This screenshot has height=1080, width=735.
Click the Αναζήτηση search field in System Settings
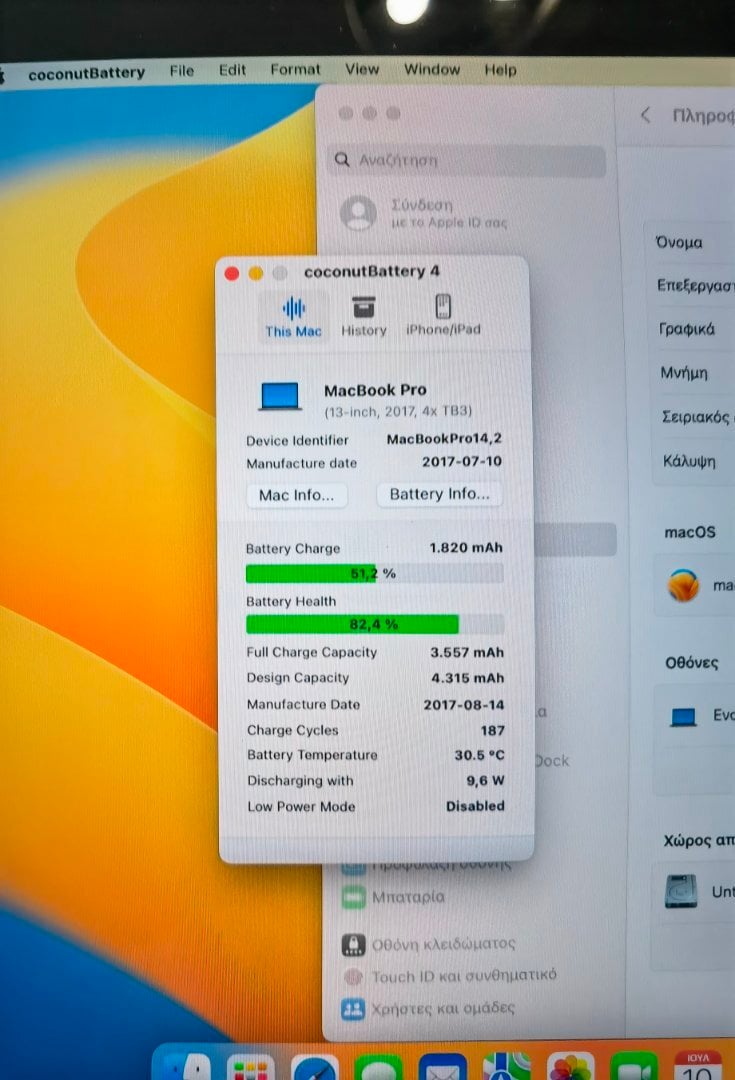tap(466, 160)
